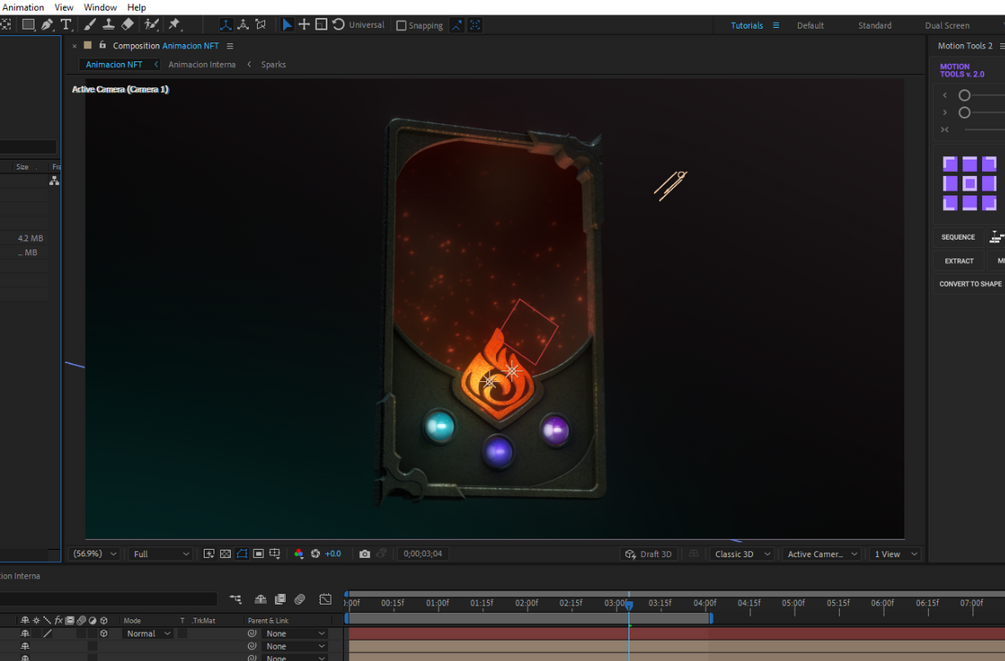Open the Graph Editor in timeline
This screenshot has height=661, width=1005.
pos(326,599)
